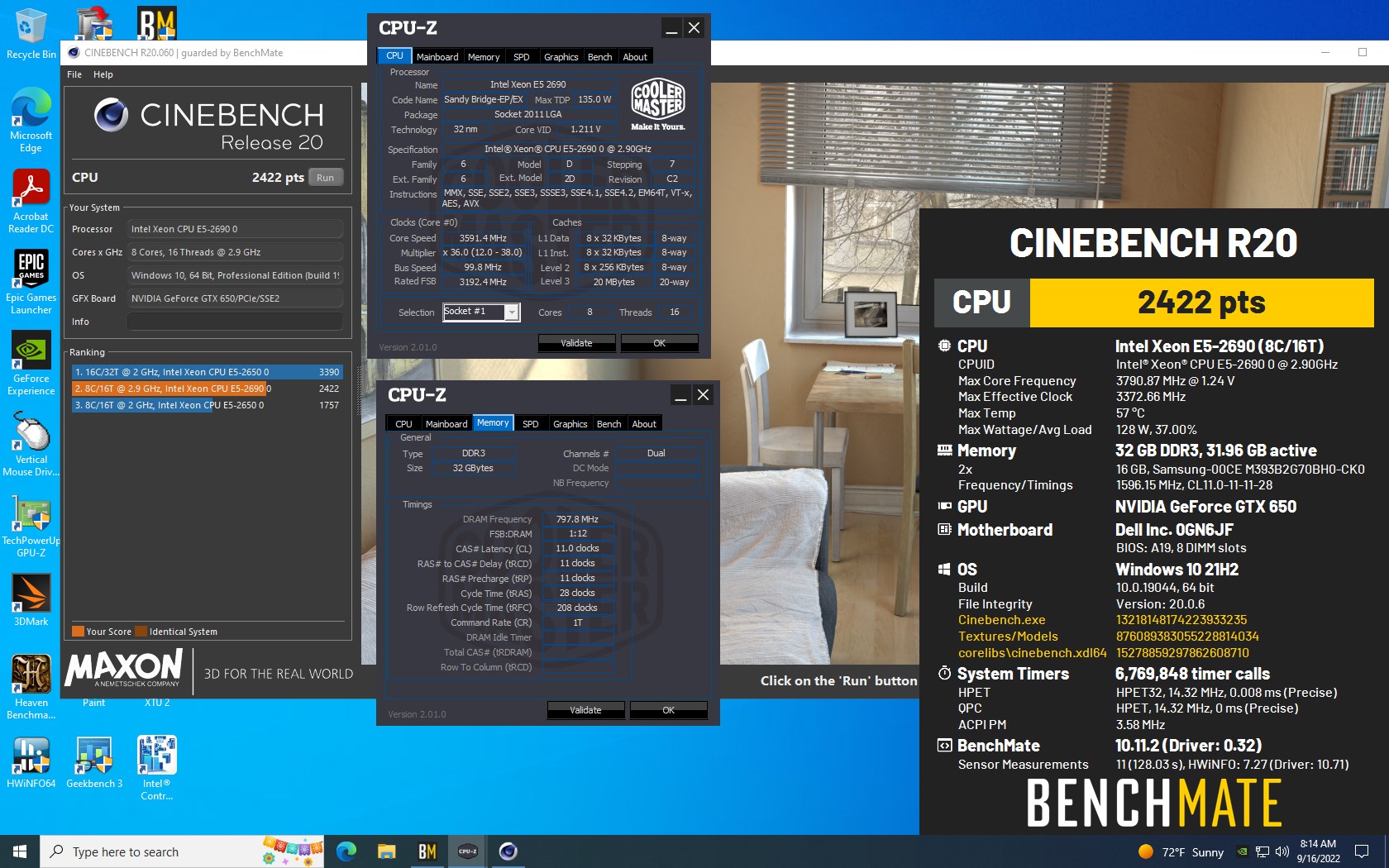Open Geekbench 3 desktop icon
1389x868 pixels.
[94, 762]
